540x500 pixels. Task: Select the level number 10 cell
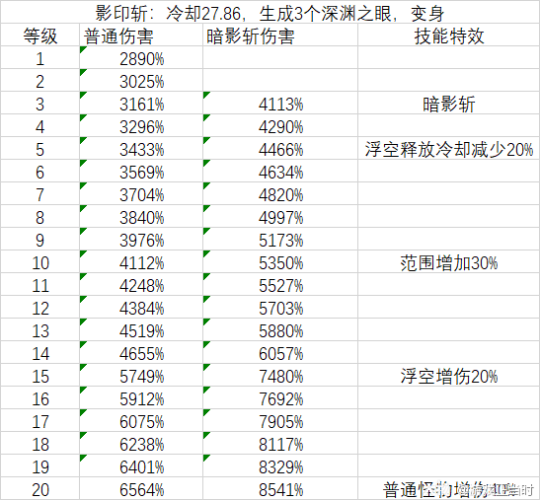tap(40, 262)
